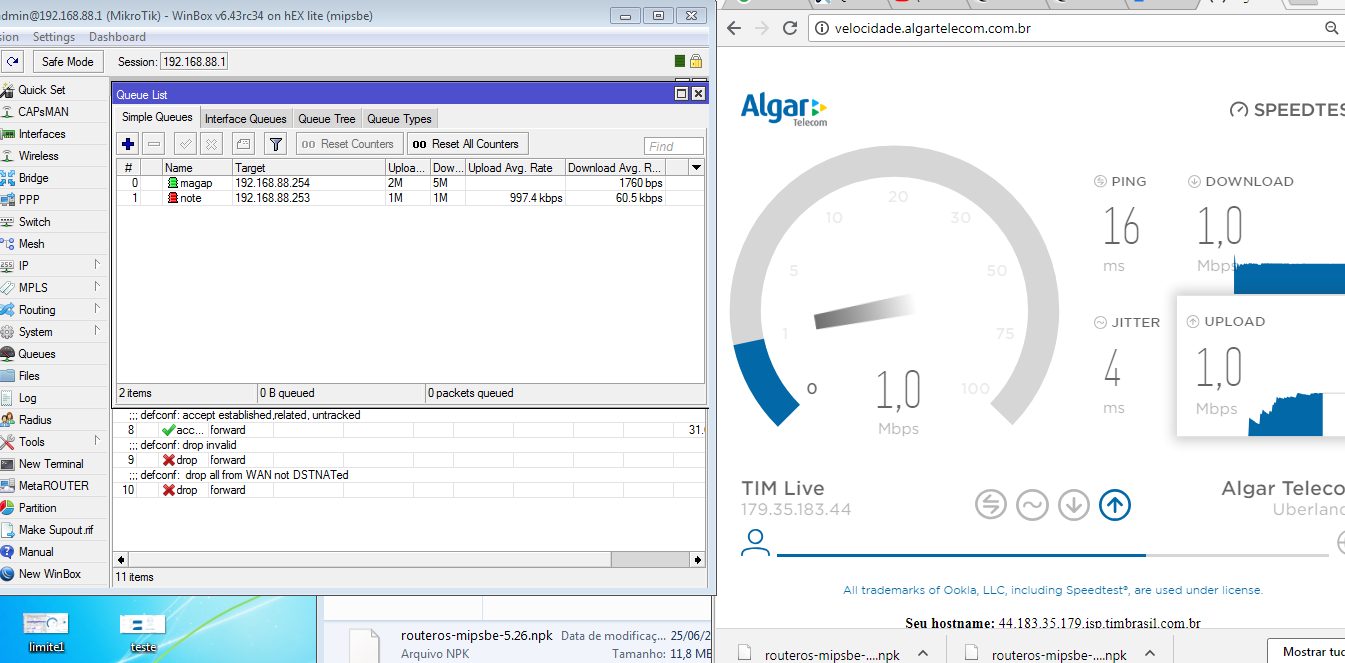The width and height of the screenshot is (1345, 663).
Task: Click the Find field in Queue List
Action: [x=674, y=146]
